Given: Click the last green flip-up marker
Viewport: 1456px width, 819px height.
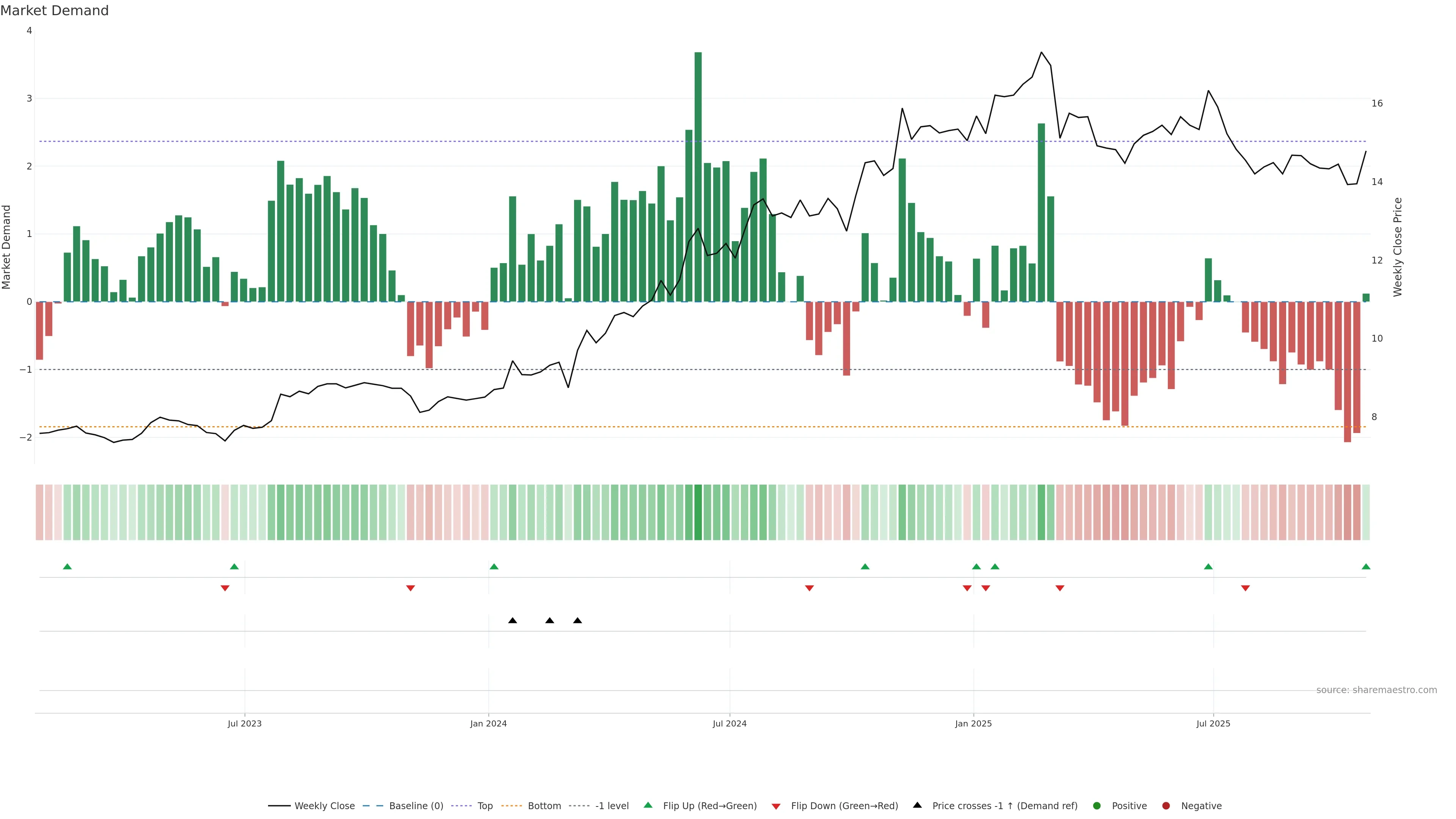Looking at the screenshot, I should pos(1366,566).
